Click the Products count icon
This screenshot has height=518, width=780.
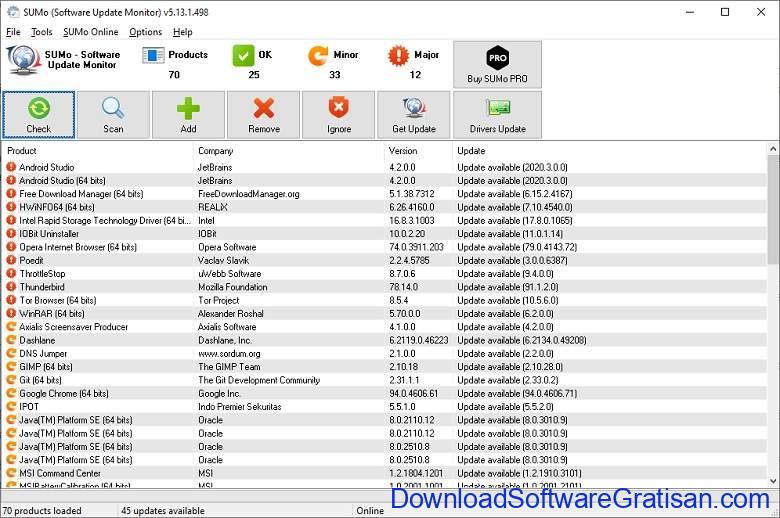pyautogui.click(x=153, y=55)
